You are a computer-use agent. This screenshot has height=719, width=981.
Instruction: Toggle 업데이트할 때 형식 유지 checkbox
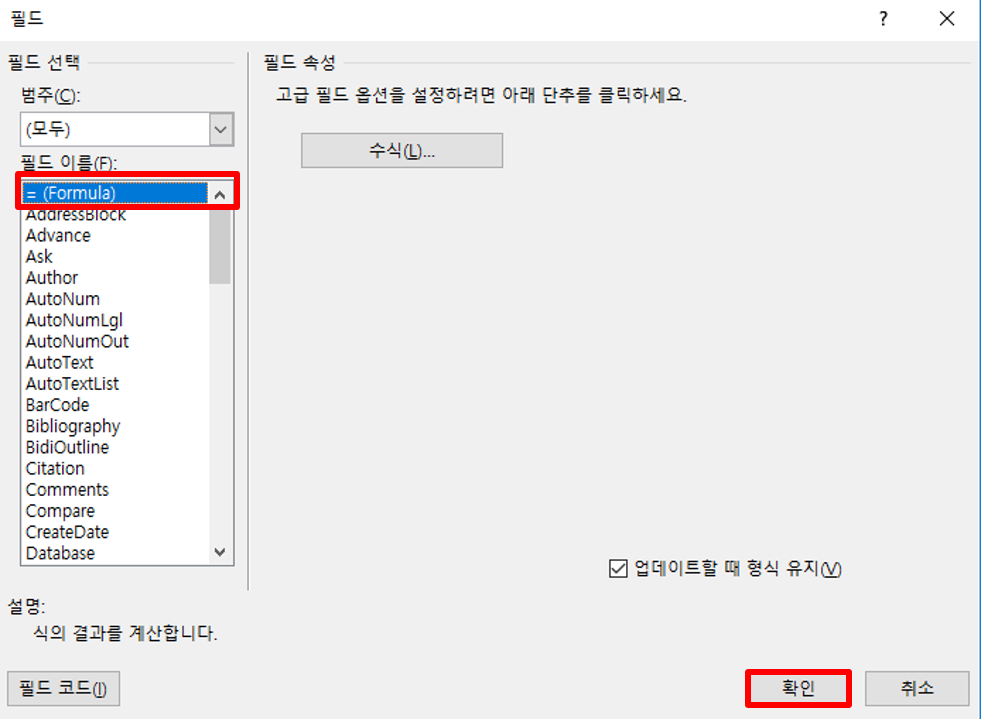618,569
